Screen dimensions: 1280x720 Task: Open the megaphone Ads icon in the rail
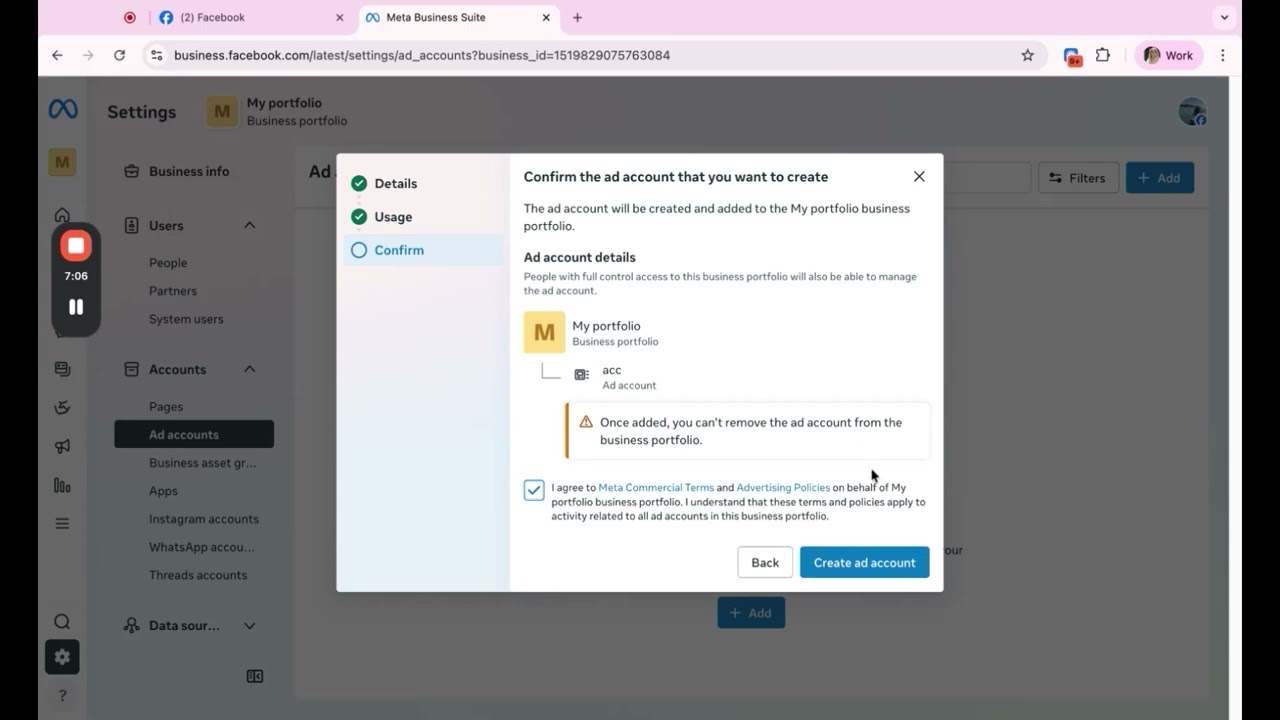tap(62, 446)
